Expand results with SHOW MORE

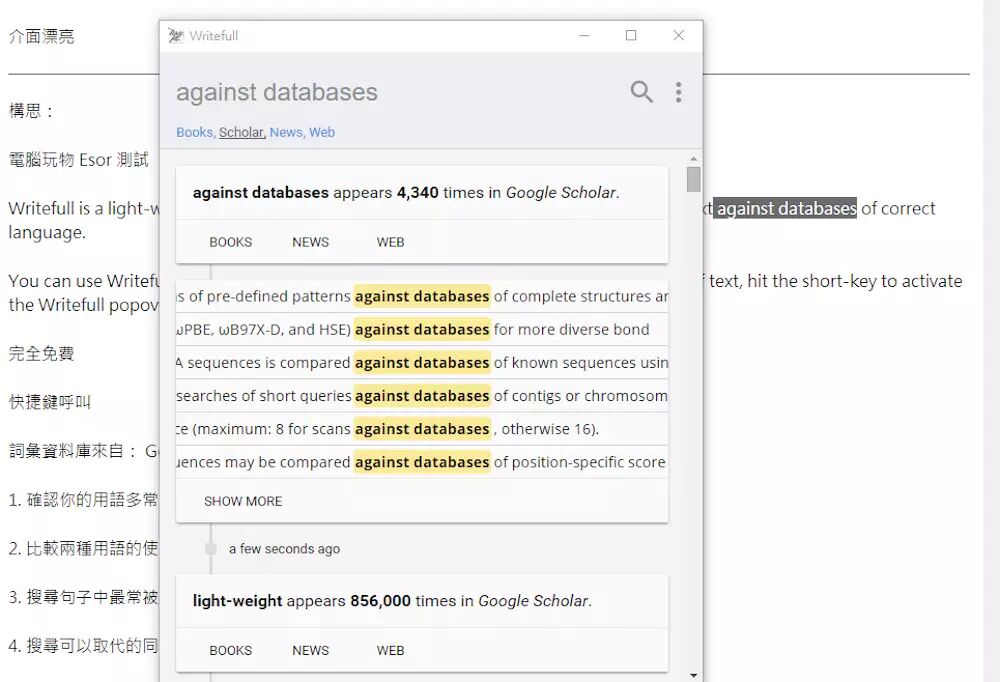click(x=243, y=501)
